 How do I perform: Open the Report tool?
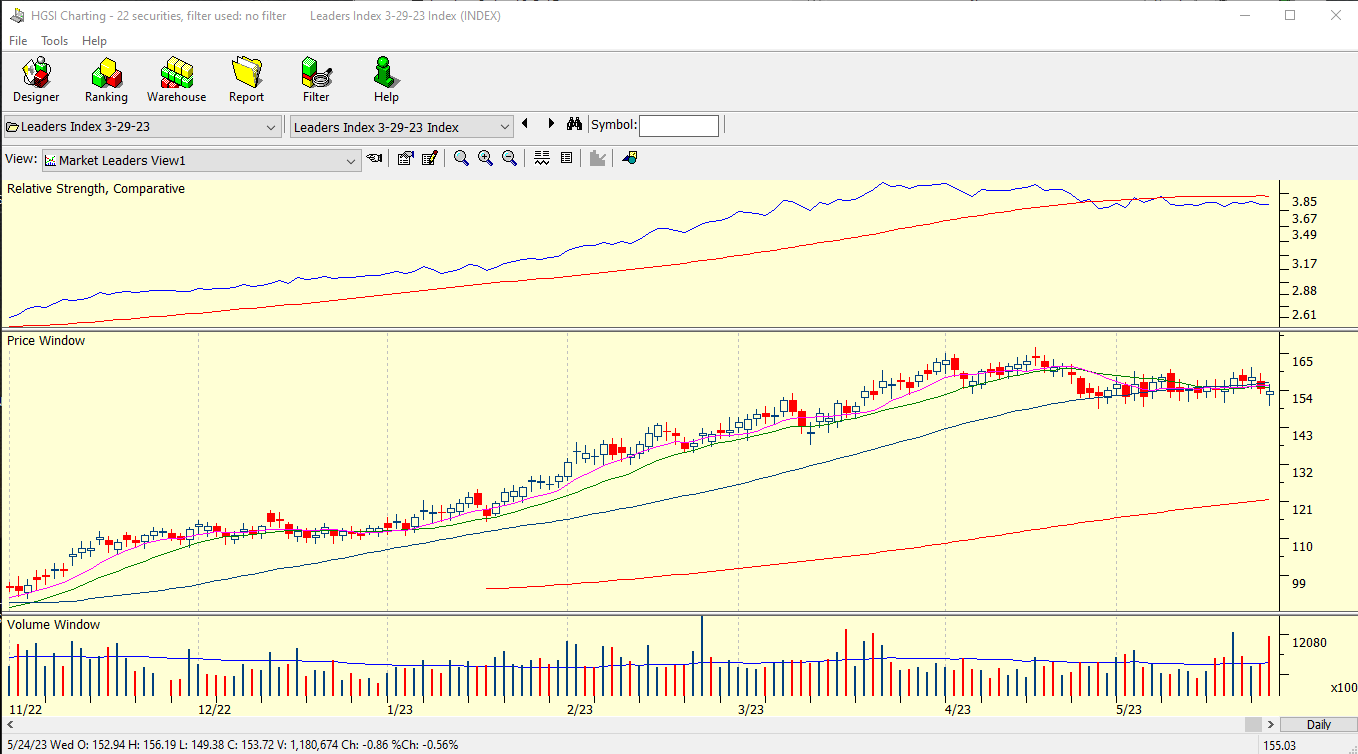click(x=246, y=80)
